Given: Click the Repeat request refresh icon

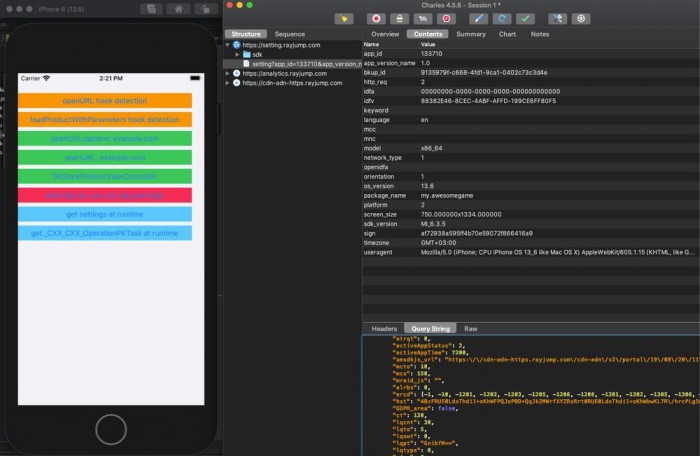Looking at the screenshot, I should click(x=502, y=18).
